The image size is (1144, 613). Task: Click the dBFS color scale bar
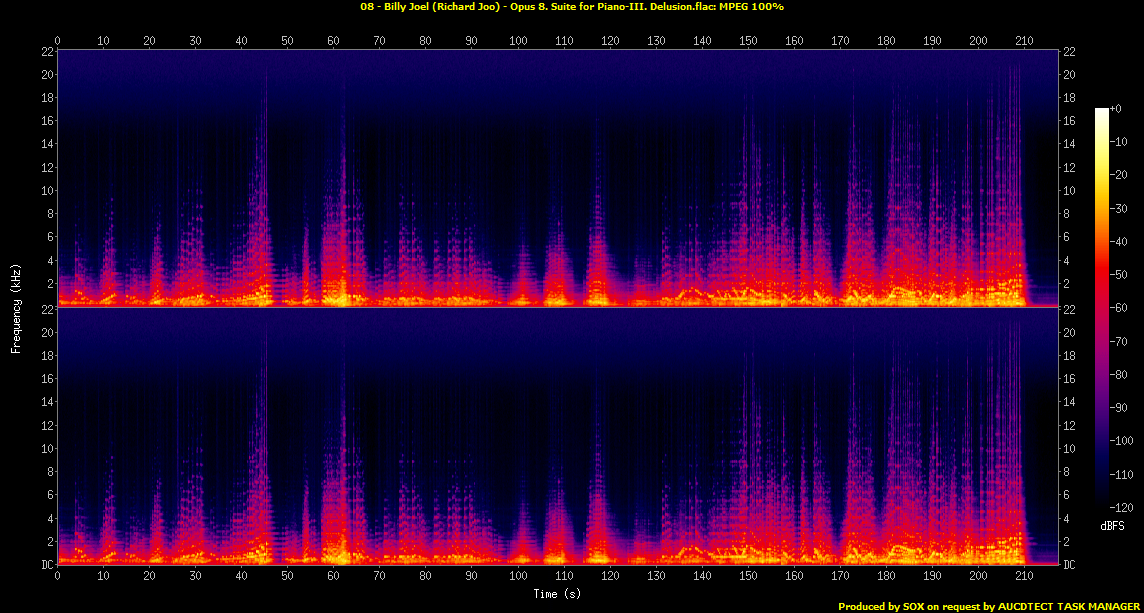1101,311
